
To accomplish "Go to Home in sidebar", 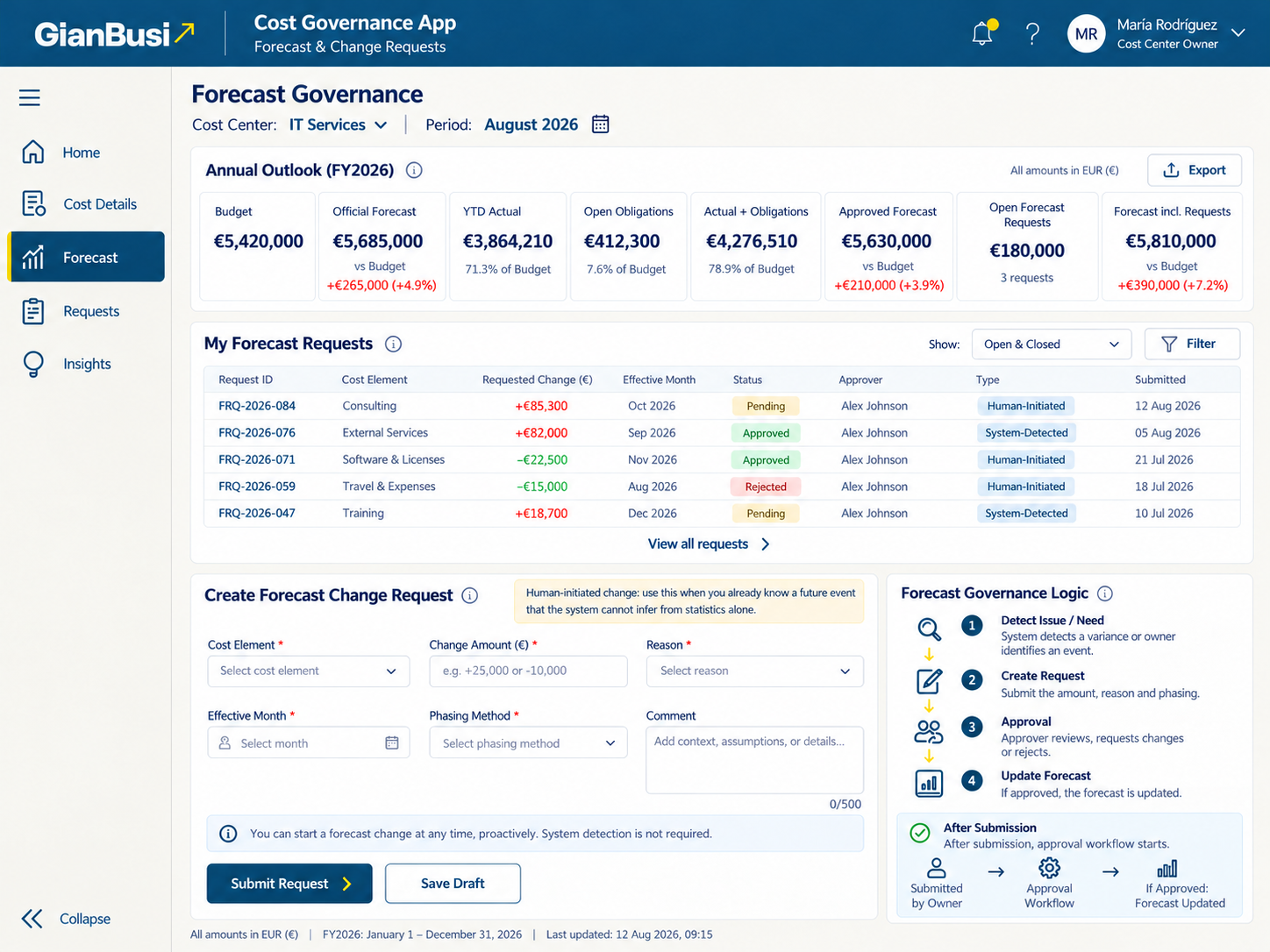I will point(86,153).
